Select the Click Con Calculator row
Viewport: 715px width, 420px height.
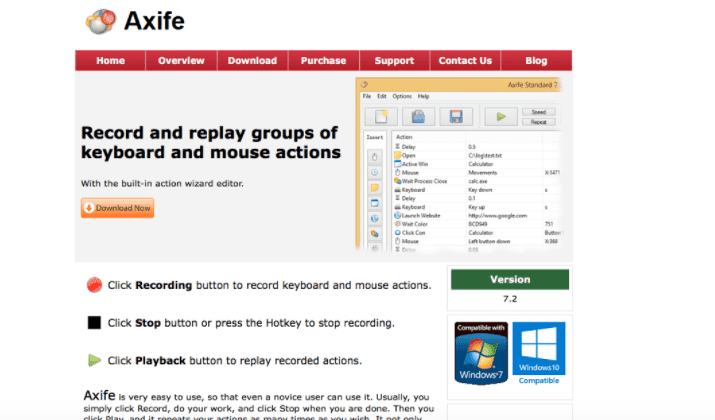(x=477, y=233)
